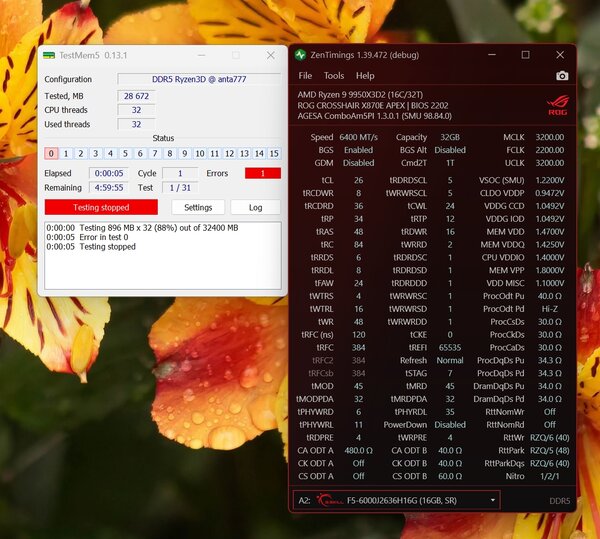Click the Remaining time 4:59:55 field
Screen dimensions: 600x539
tap(109, 188)
